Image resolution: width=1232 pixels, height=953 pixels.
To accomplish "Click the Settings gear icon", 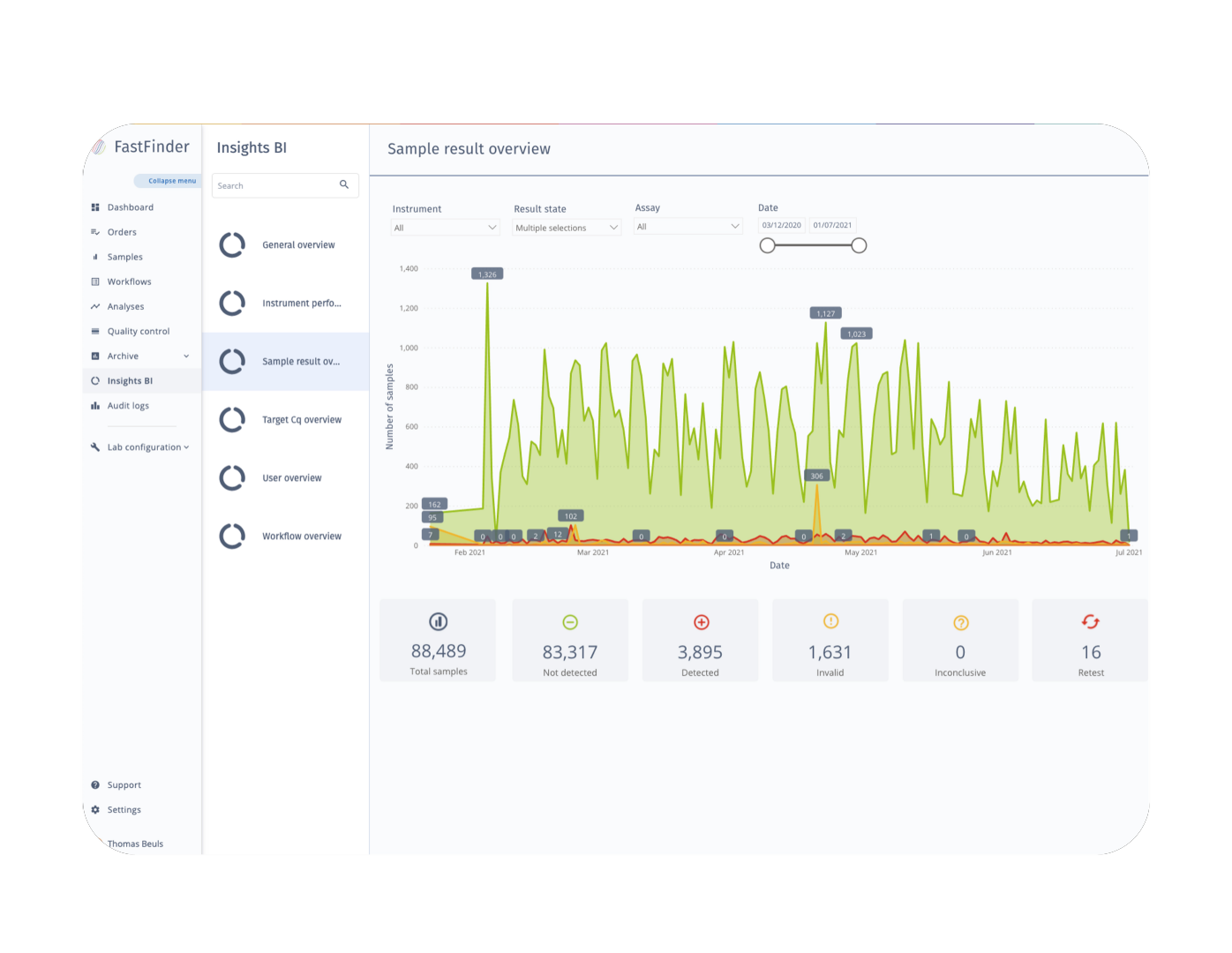I will 95,809.
